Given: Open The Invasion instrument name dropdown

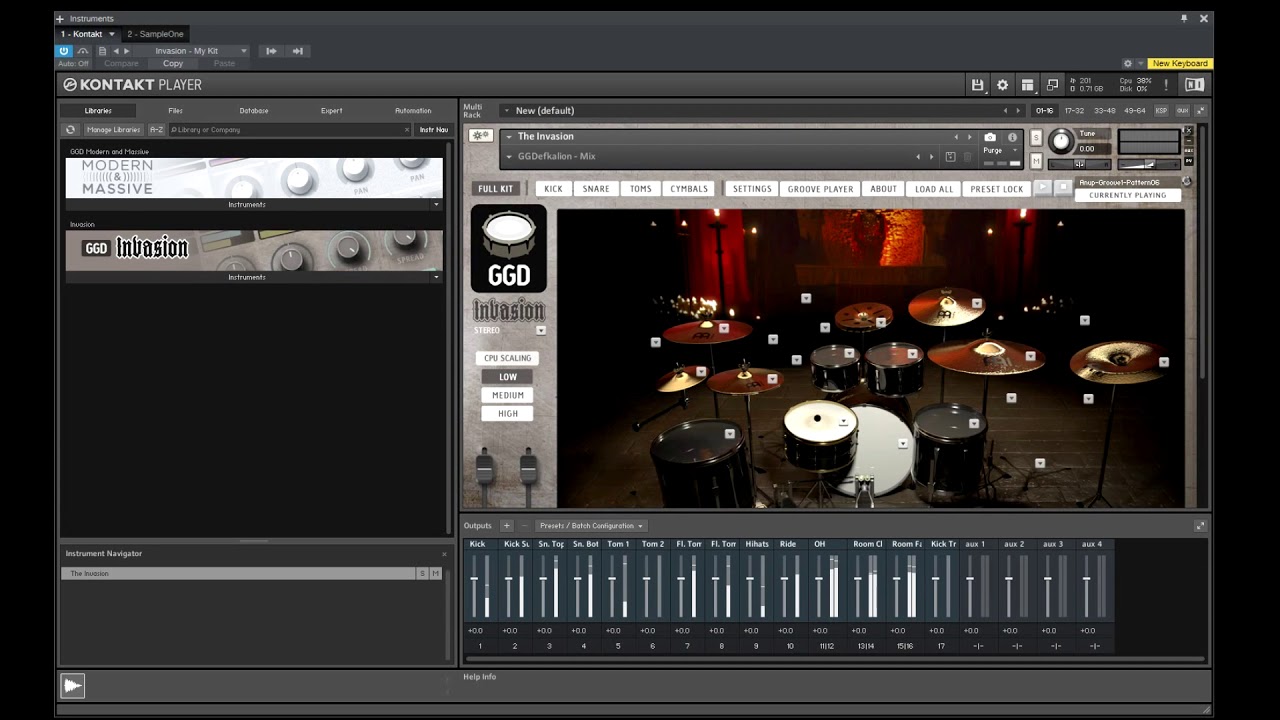Looking at the screenshot, I should [509, 137].
